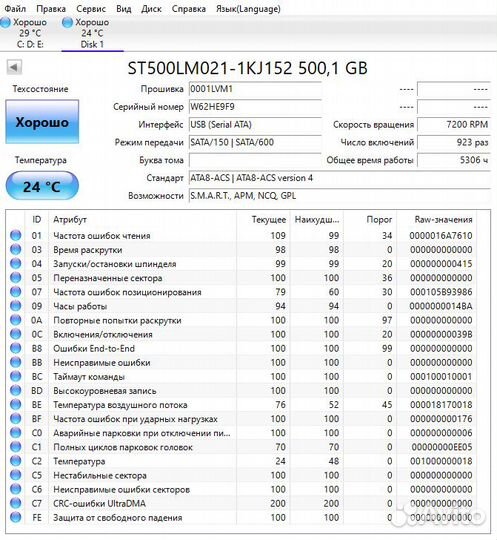Viewport: 497px width, 540px height.
Task: Click the rotation speed value 7200 RPM
Action: pyautogui.click(x=454, y=125)
